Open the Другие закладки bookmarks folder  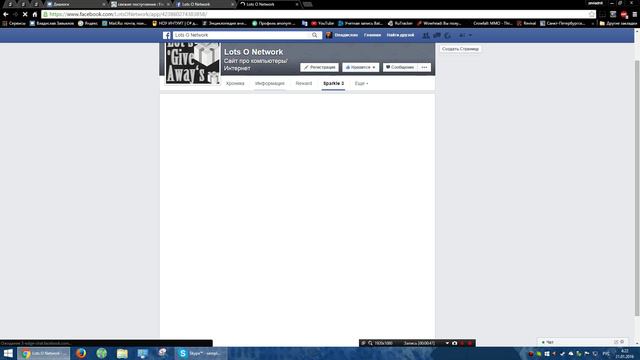618,24
